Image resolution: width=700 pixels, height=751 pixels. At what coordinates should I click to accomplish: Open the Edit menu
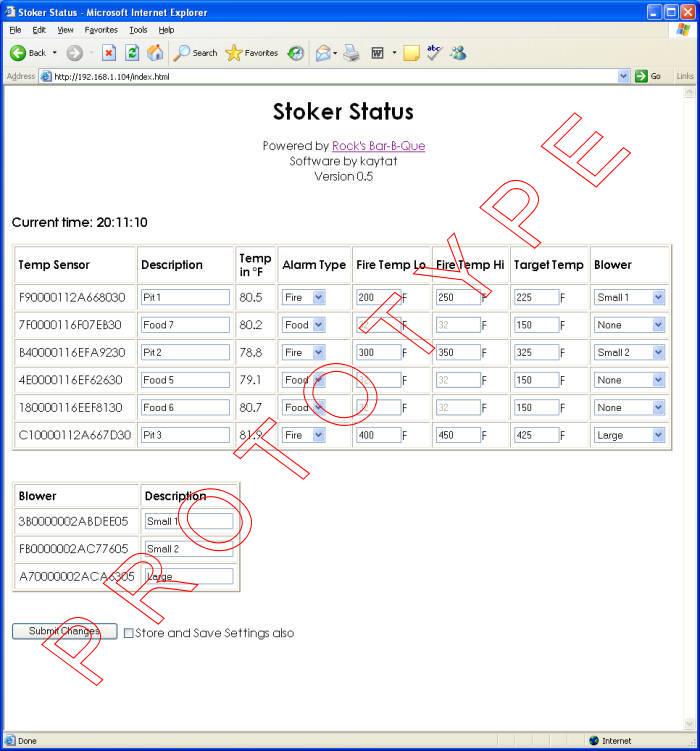click(x=39, y=30)
